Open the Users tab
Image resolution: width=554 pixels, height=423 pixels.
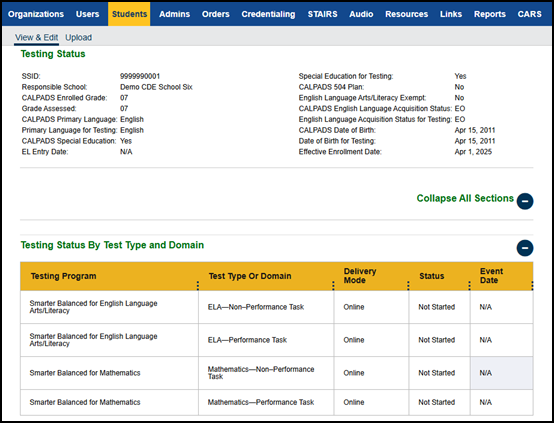88,14
